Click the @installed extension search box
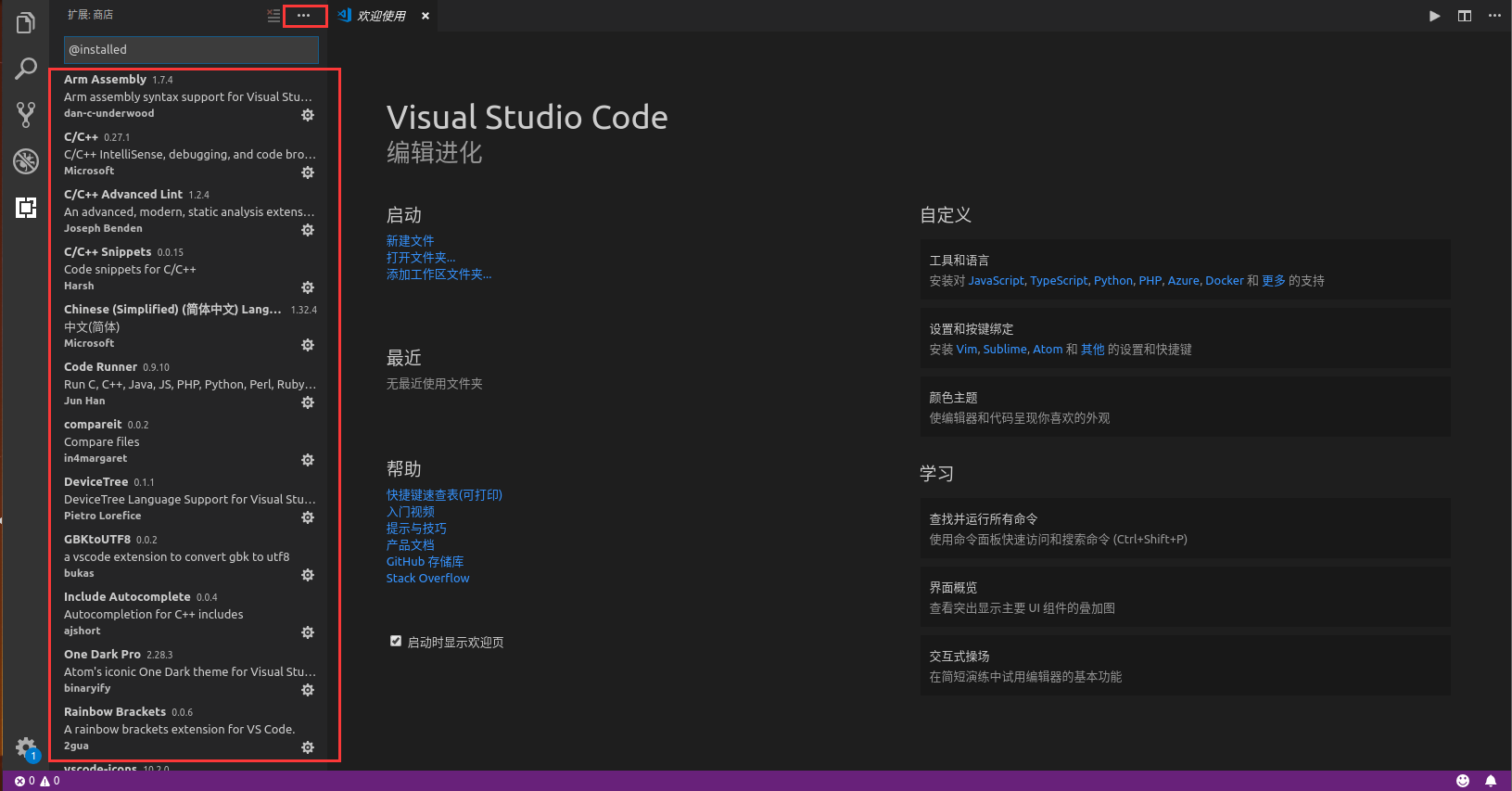Viewport: 1512px width, 791px height. pyautogui.click(x=191, y=50)
